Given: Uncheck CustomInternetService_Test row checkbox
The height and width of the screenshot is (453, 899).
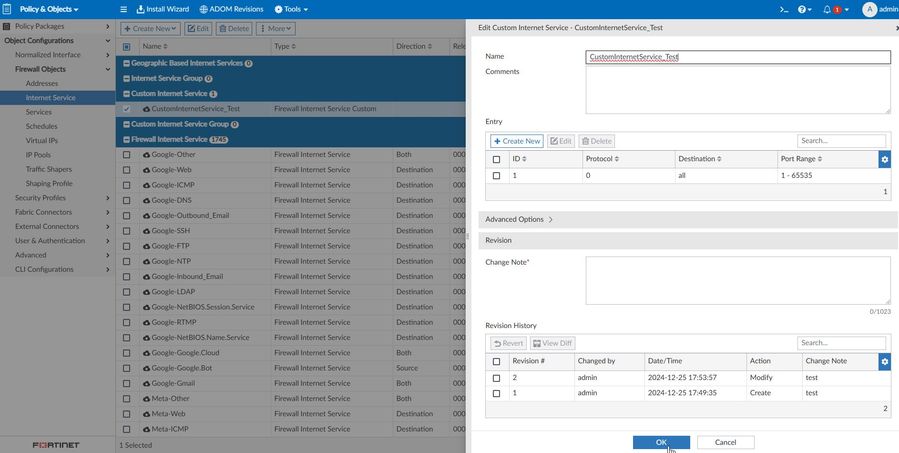Looking at the screenshot, I should pos(127,109).
